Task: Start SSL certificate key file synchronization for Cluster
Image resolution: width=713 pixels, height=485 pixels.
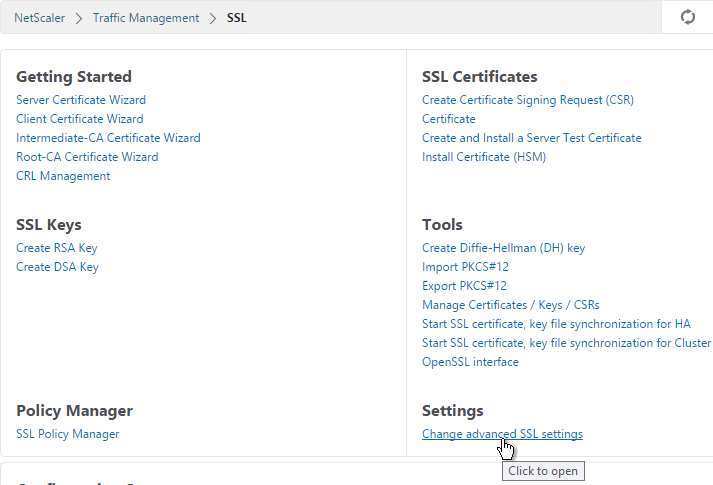Action: pos(567,343)
